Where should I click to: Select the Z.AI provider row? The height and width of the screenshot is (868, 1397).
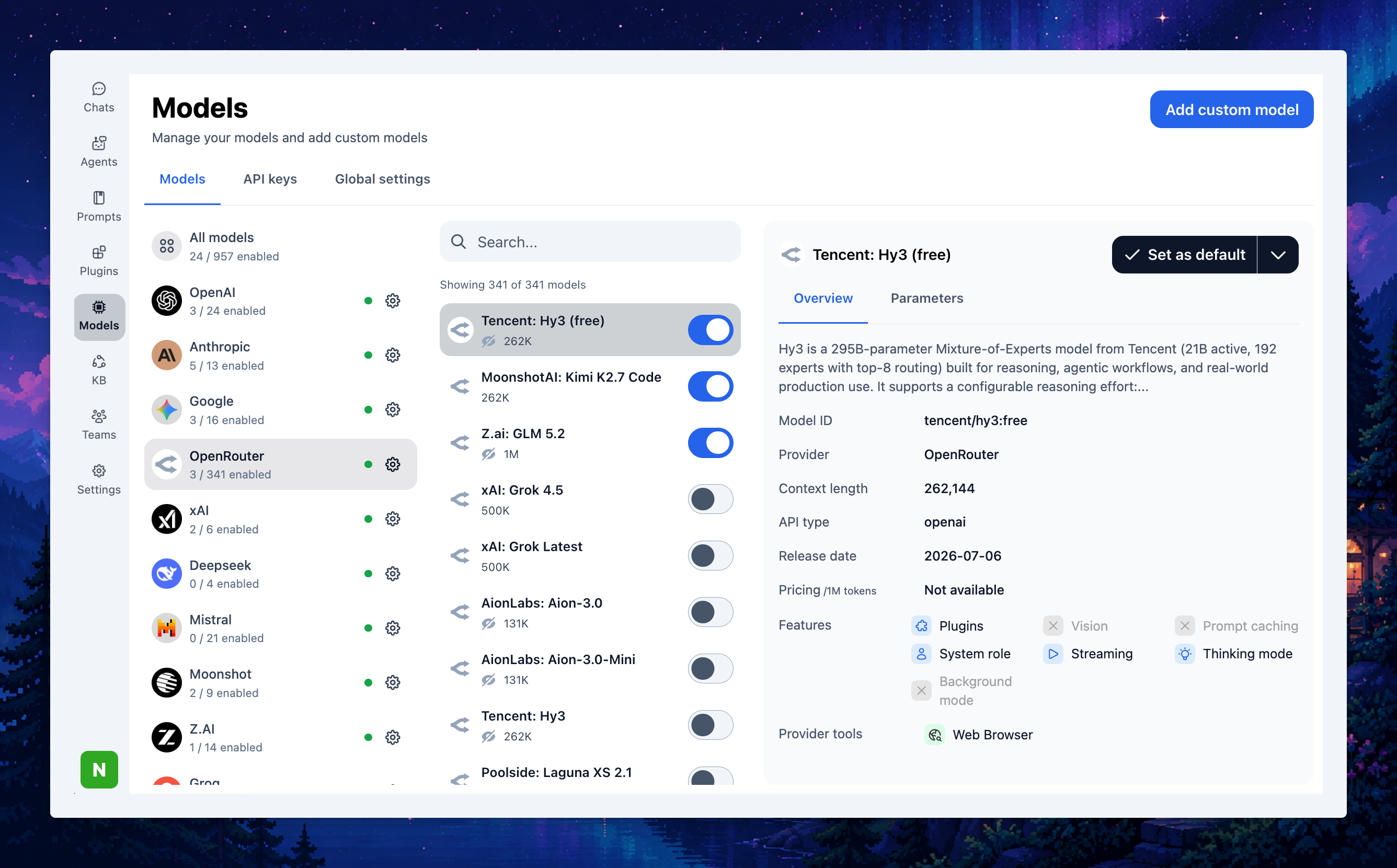click(x=281, y=737)
